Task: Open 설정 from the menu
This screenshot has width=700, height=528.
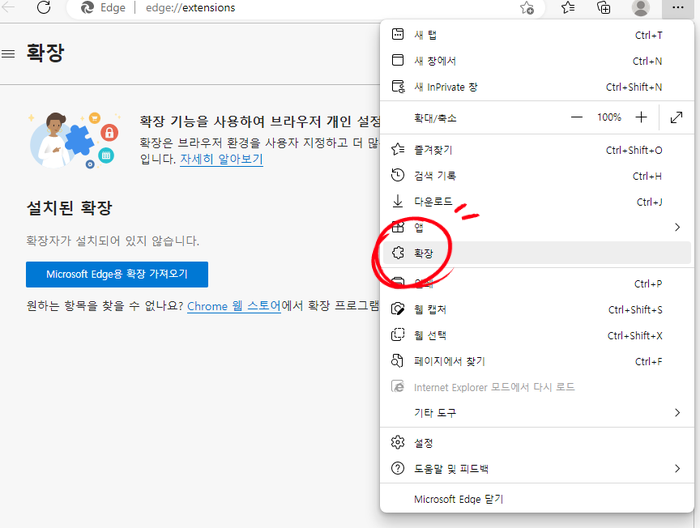Action: 536,443
